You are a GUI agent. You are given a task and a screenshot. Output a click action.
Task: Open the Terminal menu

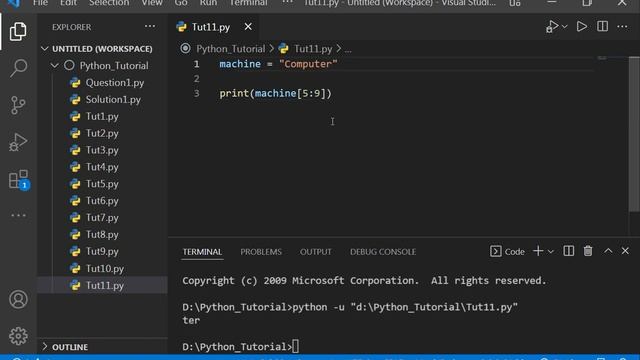click(x=248, y=3)
